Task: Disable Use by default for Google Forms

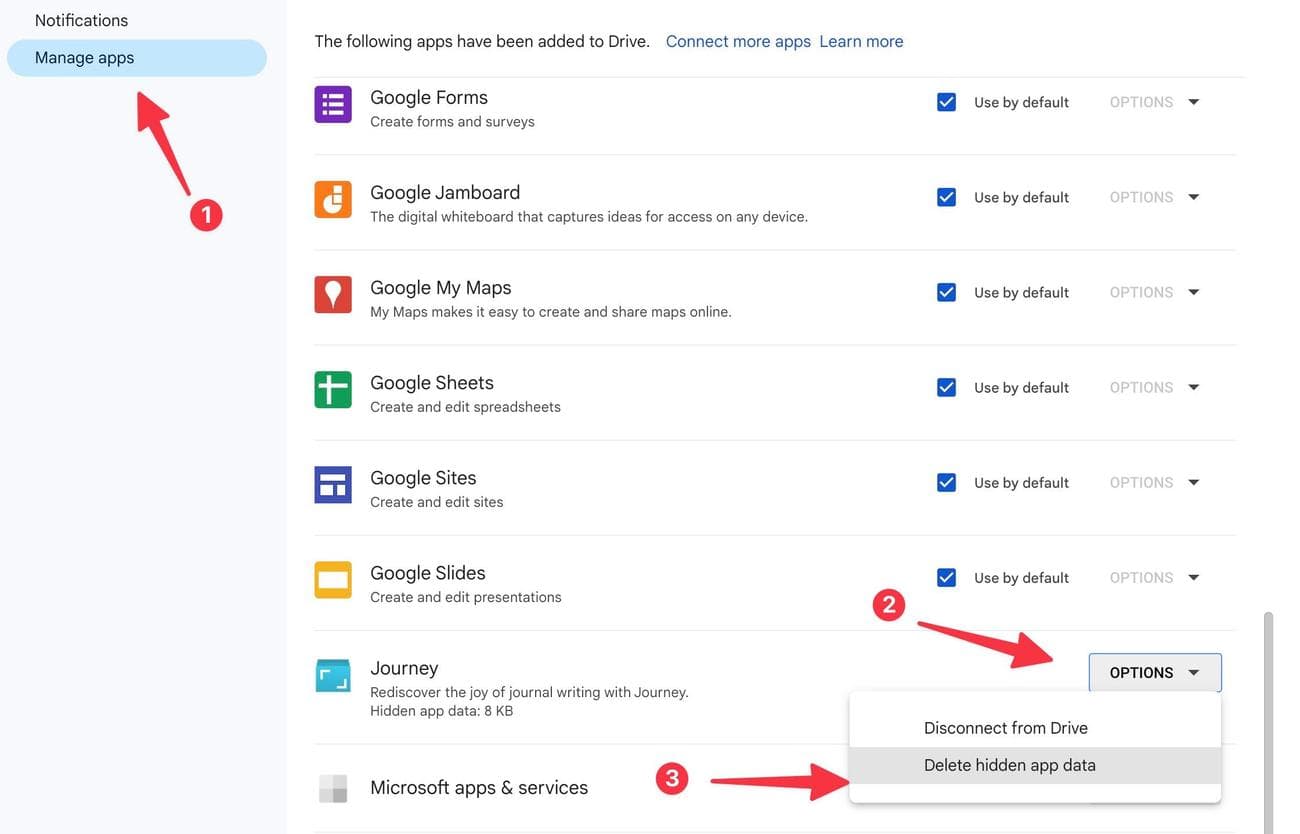Action: (946, 100)
